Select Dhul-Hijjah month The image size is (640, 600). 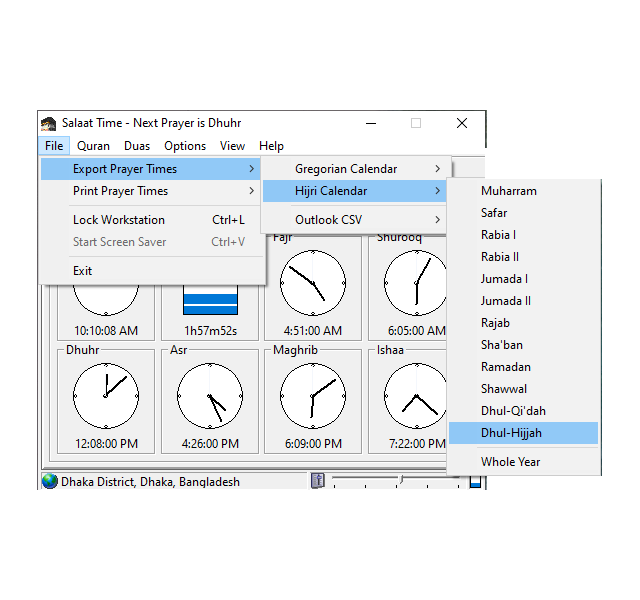(523, 433)
